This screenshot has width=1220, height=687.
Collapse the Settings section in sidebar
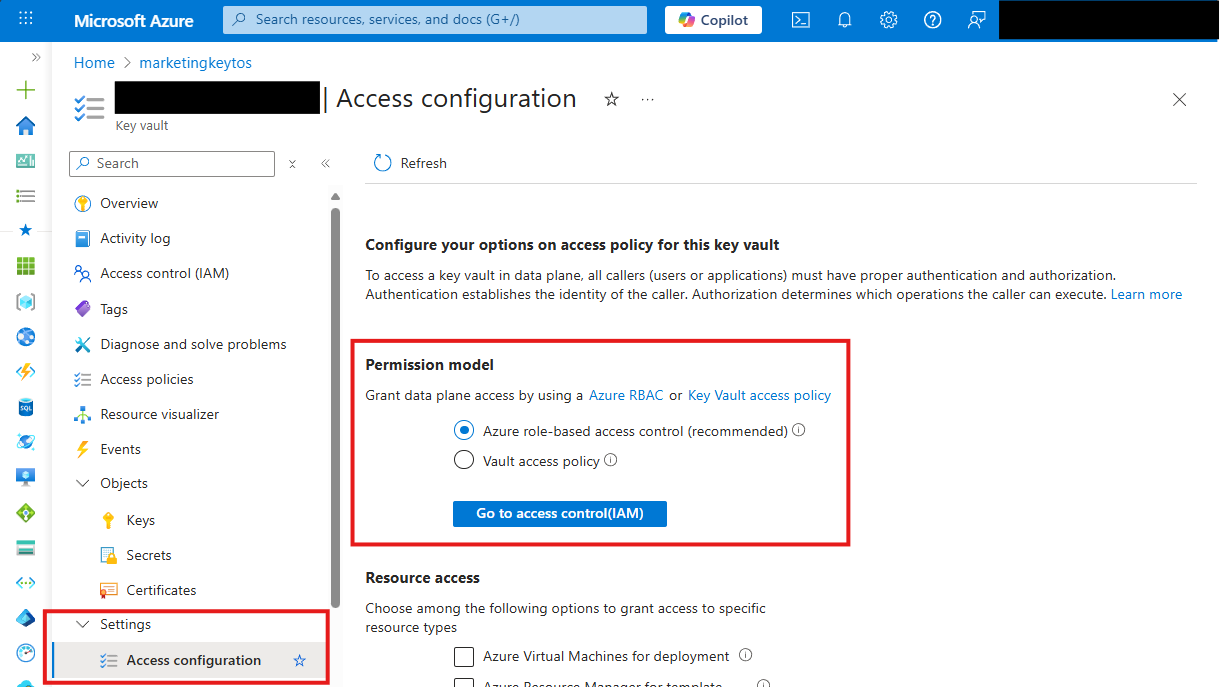83,625
